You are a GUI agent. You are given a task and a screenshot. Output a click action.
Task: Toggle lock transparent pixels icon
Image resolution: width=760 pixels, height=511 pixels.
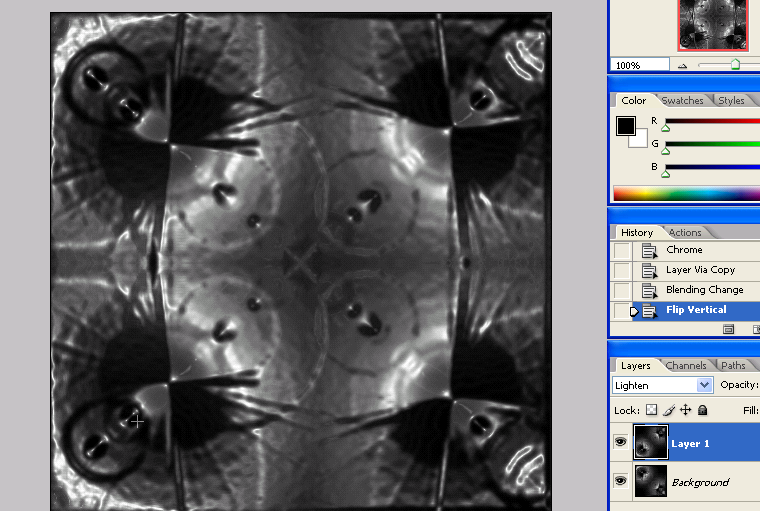(x=651, y=410)
